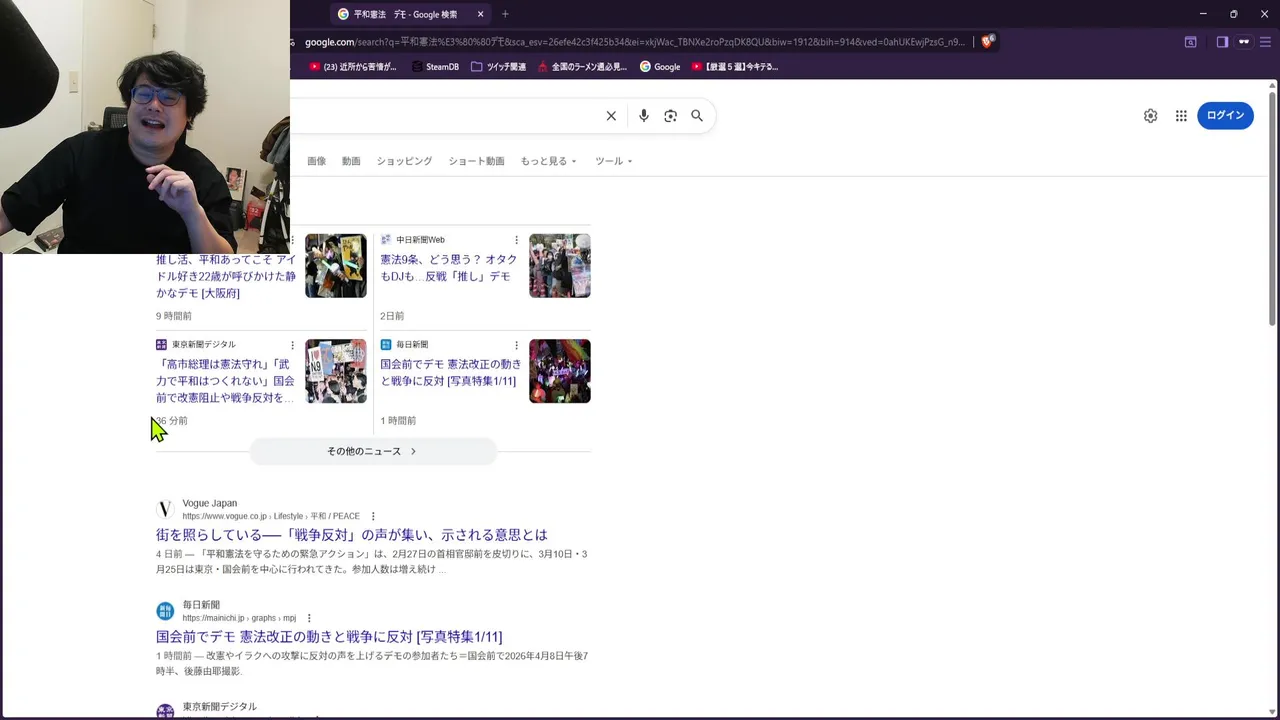The width and height of the screenshot is (1280, 720).
Task: Open headline 「高市総理は憲法守れ」
Action: 226,381
